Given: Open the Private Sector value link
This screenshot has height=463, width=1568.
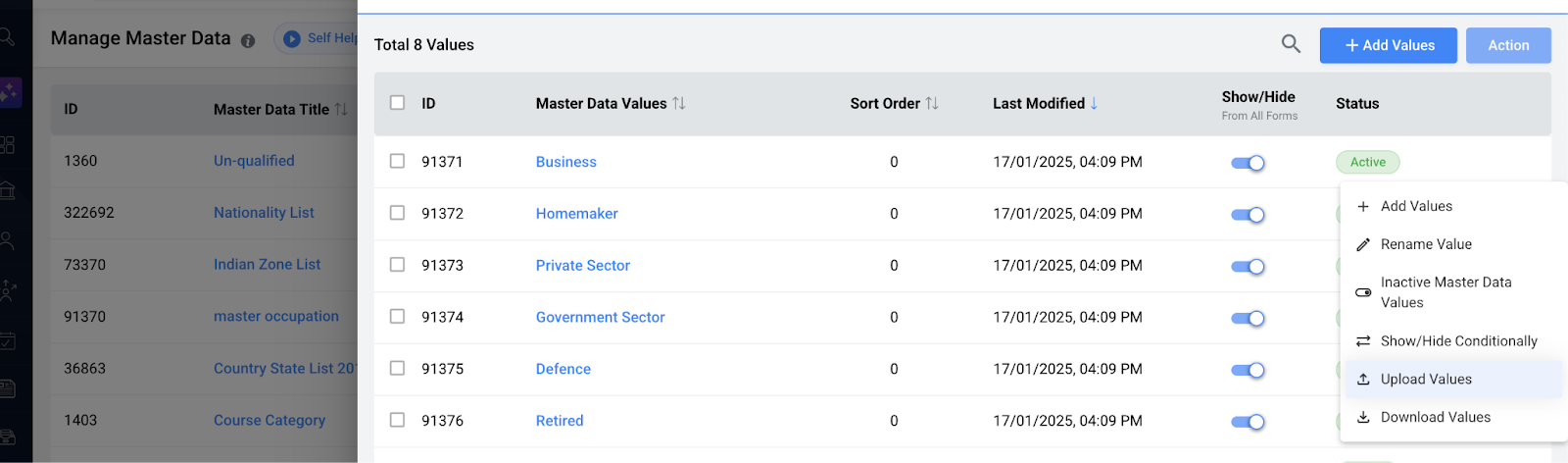Looking at the screenshot, I should pyautogui.click(x=582, y=266).
